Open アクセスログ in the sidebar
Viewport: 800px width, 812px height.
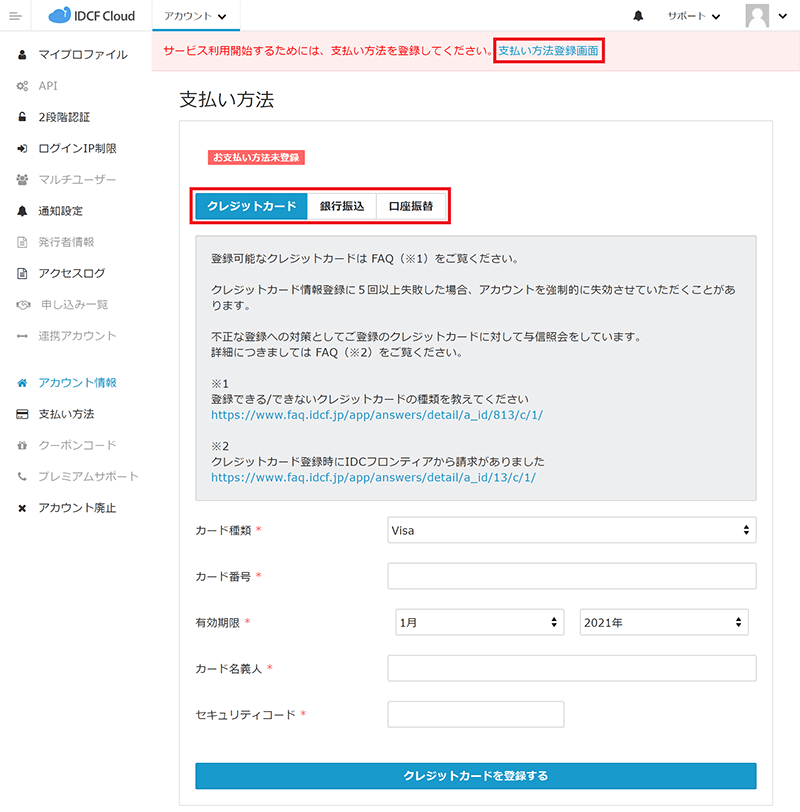click(x=71, y=273)
